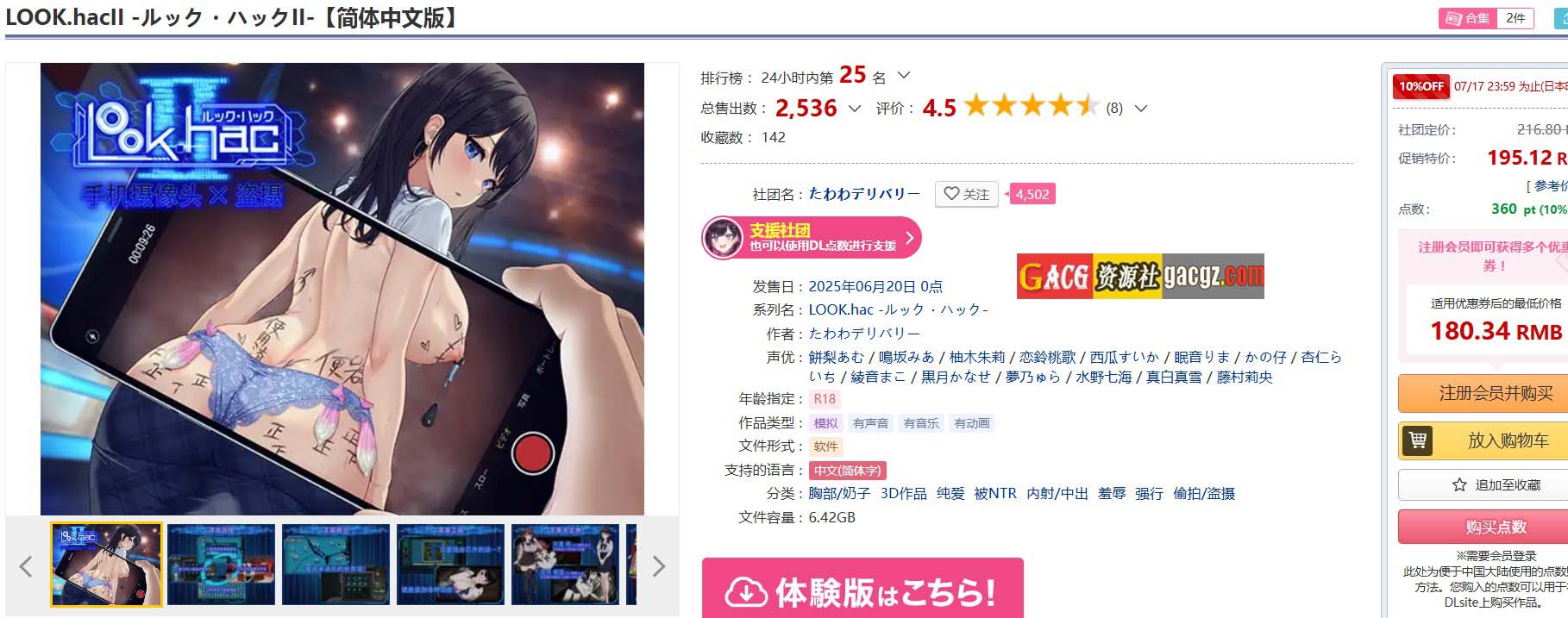Expand the total sales count chevron
The height and width of the screenshot is (618, 1568).
(x=854, y=109)
